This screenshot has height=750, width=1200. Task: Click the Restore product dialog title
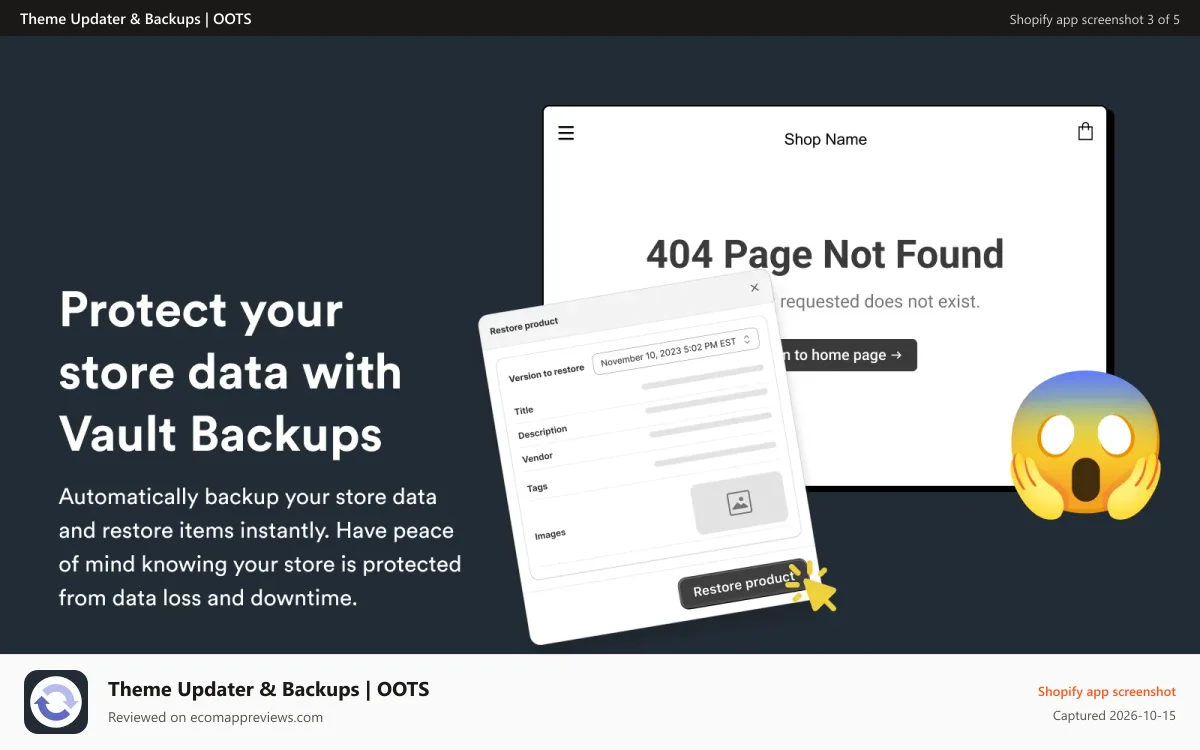click(x=524, y=325)
